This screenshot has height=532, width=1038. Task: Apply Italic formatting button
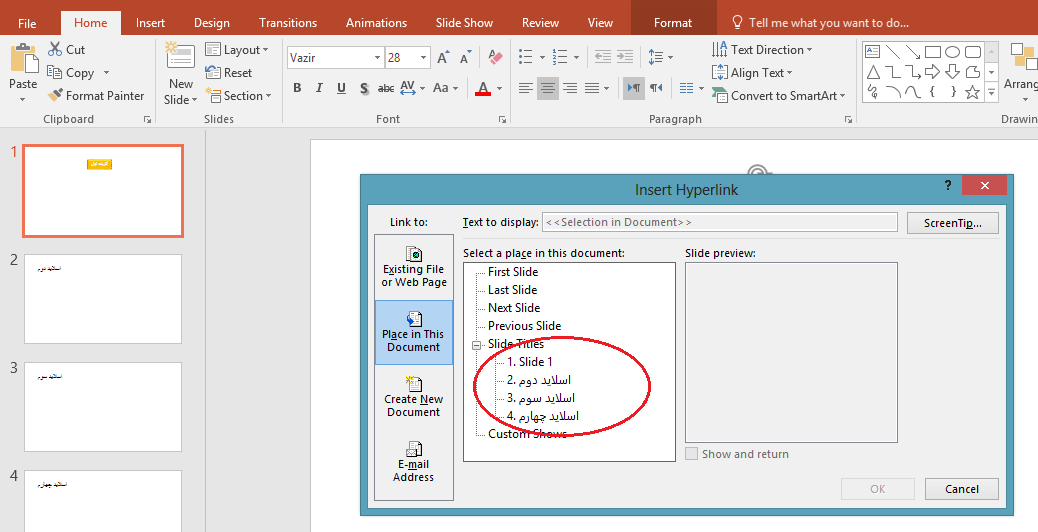click(x=319, y=89)
